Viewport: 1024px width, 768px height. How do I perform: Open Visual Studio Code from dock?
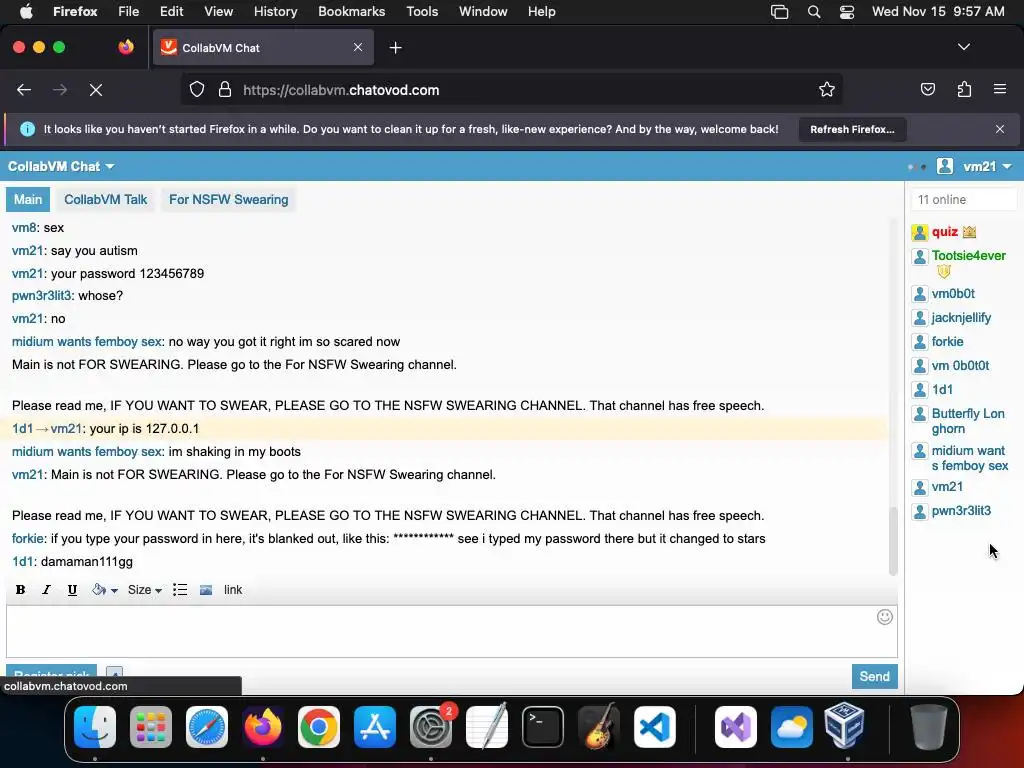tap(654, 727)
